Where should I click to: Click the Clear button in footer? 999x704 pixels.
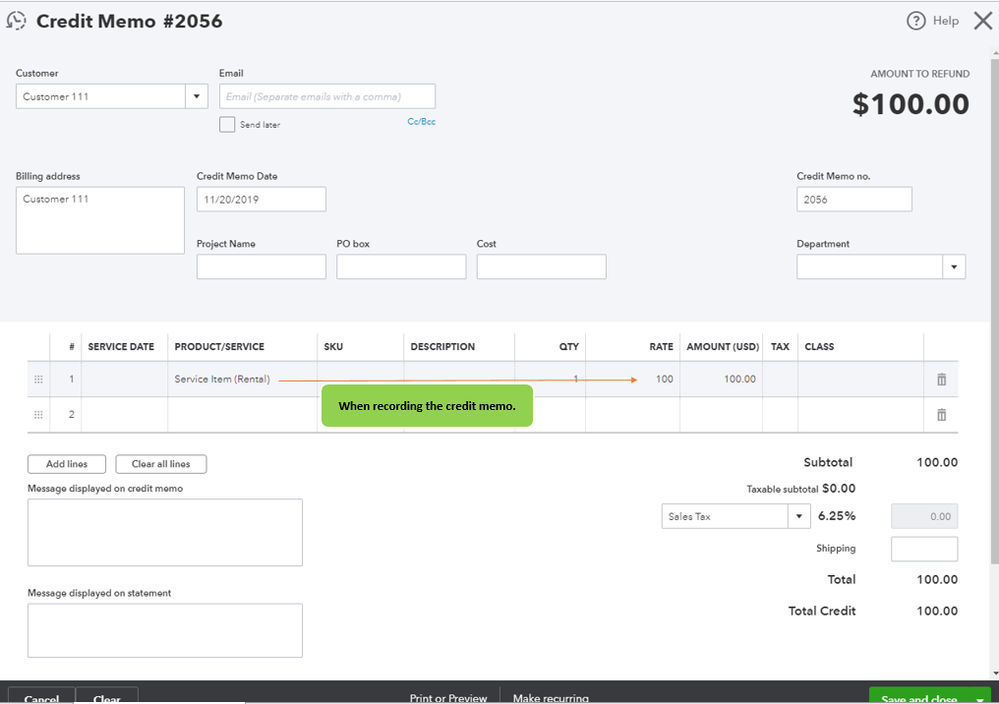click(107, 696)
